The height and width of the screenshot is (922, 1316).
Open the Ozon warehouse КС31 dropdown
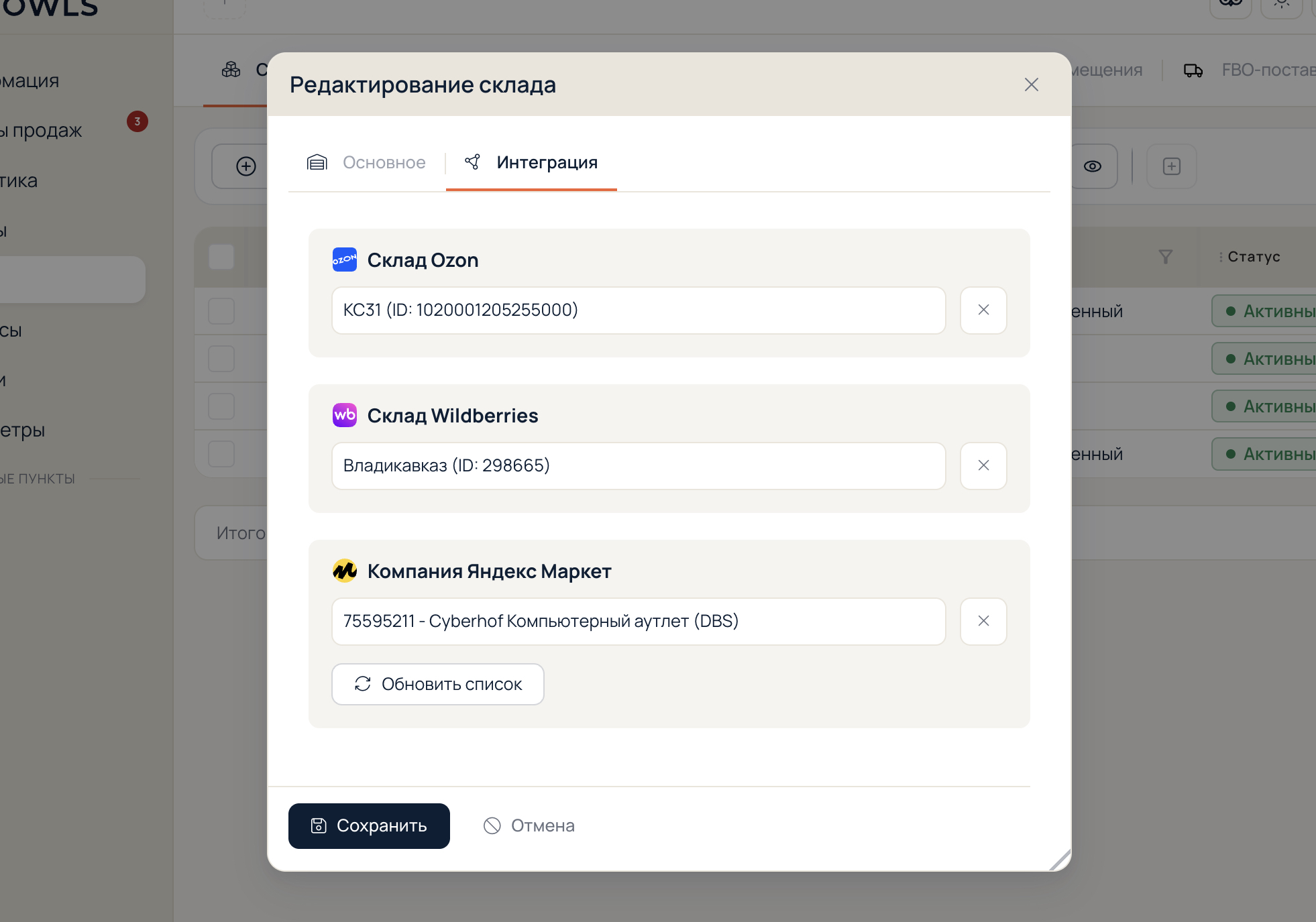(x=639, y=310)
